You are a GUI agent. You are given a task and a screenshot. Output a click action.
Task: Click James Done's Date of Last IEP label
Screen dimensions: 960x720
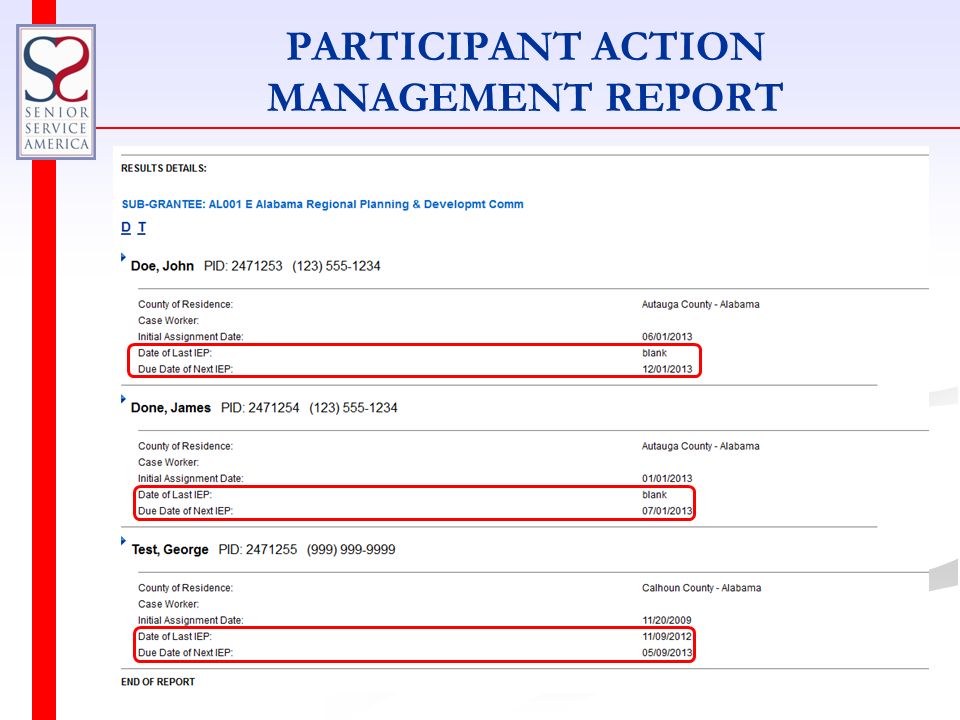pyautogui.click(x=175, y=495)
